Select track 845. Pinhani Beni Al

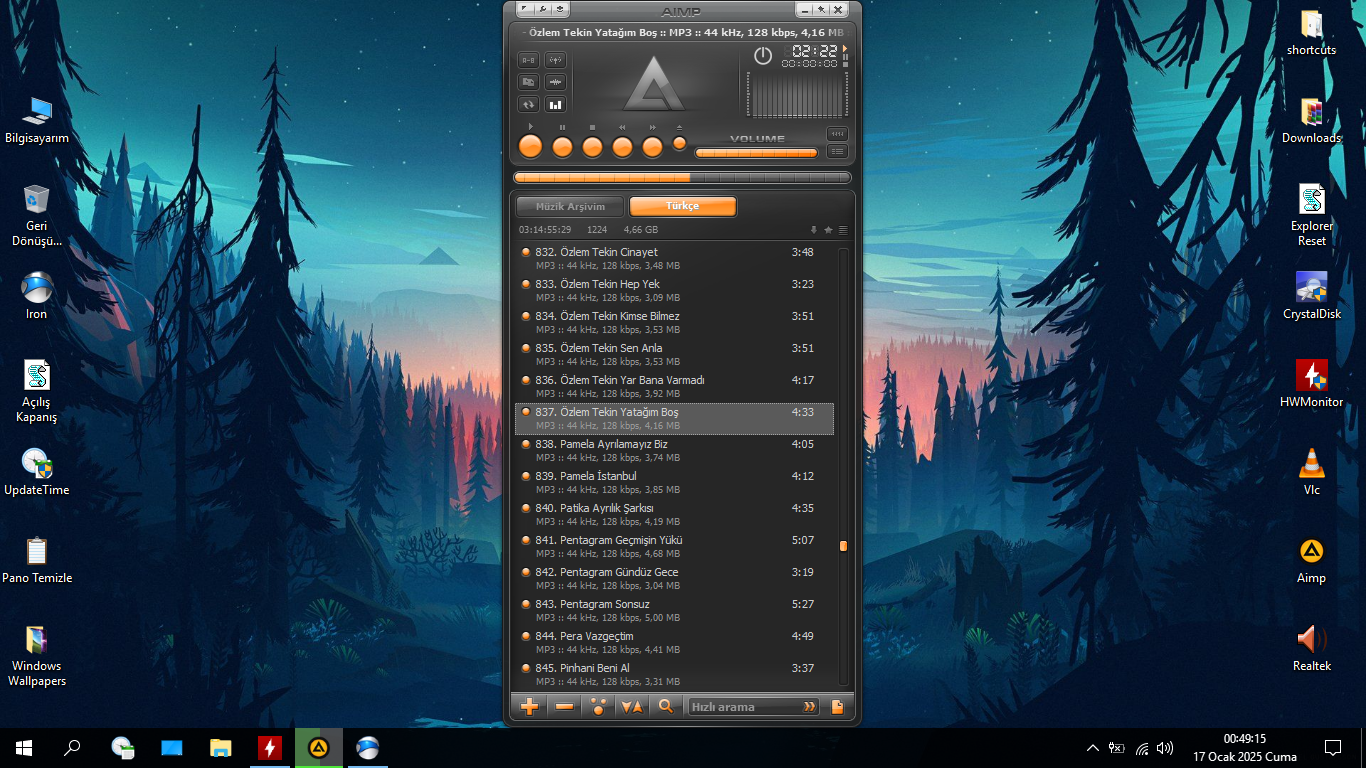coord(674,675)
